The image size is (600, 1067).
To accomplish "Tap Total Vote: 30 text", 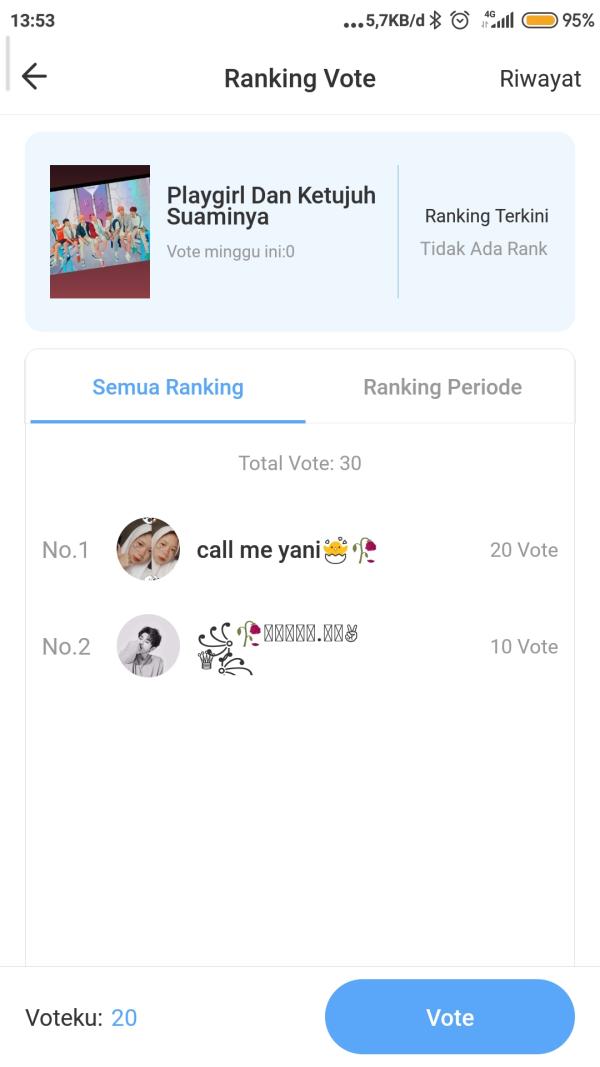I will coord(300,463).
